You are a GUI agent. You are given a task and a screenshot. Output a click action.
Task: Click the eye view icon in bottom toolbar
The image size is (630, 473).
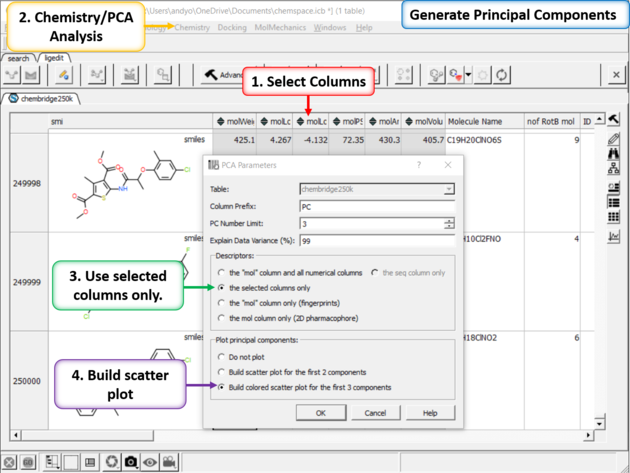(x=150, y=462)
